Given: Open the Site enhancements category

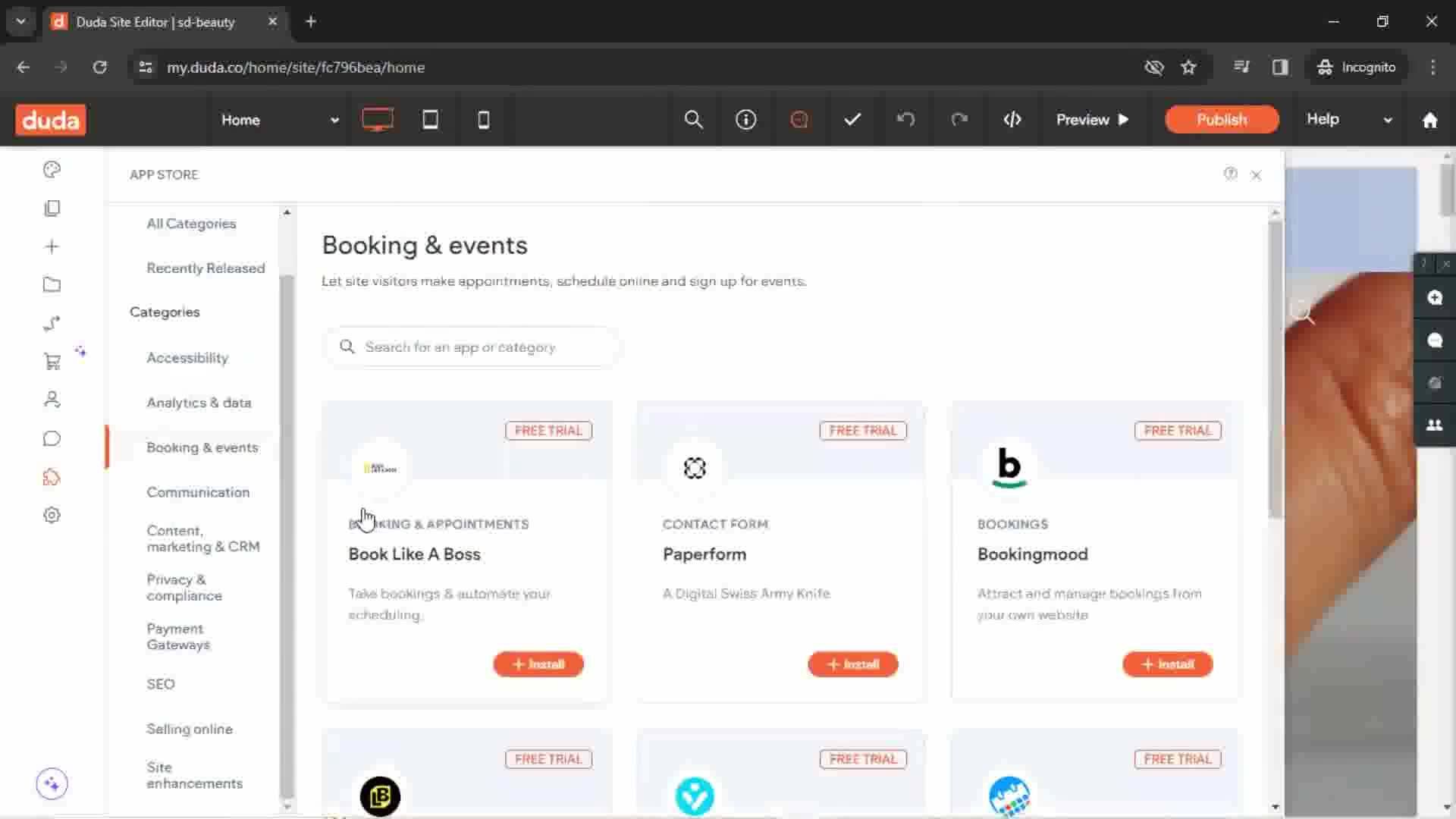Looking at the screenshot, I should (x=195, y=775).
